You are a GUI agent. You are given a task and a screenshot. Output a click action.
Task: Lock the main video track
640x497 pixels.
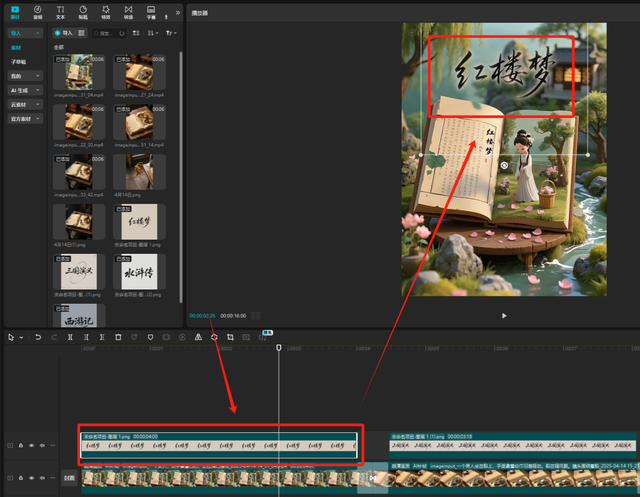click(x=21, y=477)
